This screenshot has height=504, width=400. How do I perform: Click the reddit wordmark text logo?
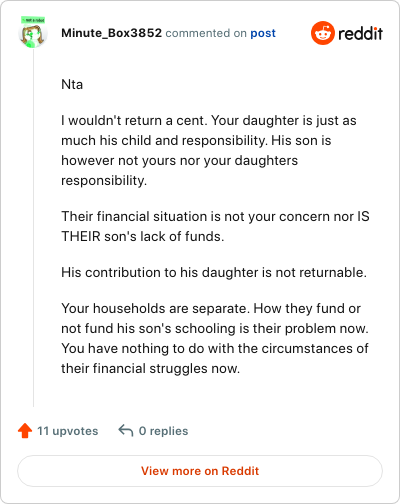pyautogui.click(x=360, y=33)
